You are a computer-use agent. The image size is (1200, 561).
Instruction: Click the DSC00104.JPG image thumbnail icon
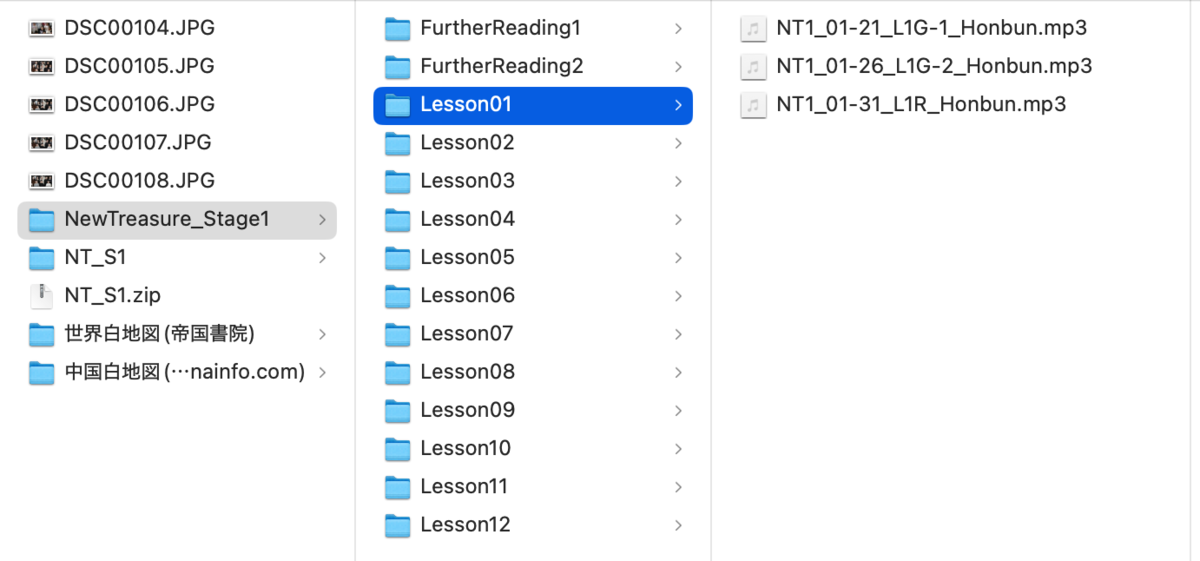[x=41, y=28]
